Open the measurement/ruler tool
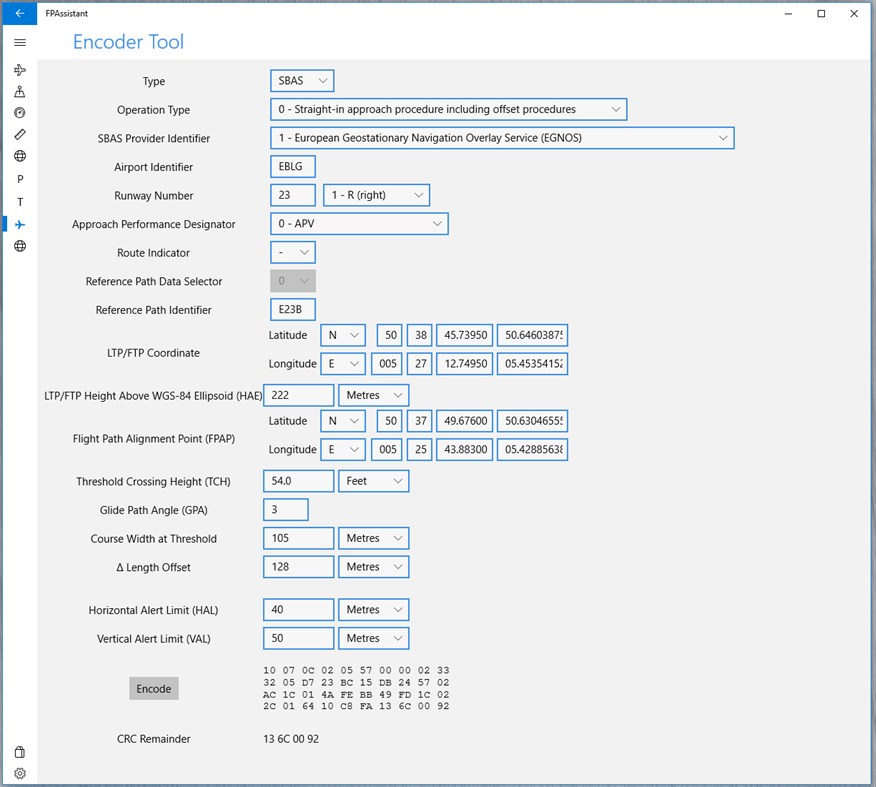The width and height of the screenshot is (876, 787). (20, 134)
